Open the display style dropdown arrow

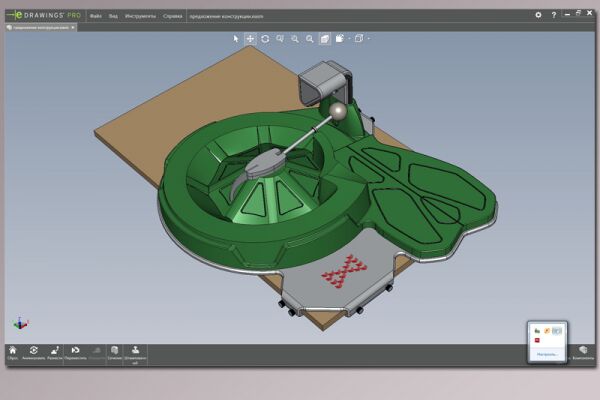pyautogui.click(x=368, y=39)
